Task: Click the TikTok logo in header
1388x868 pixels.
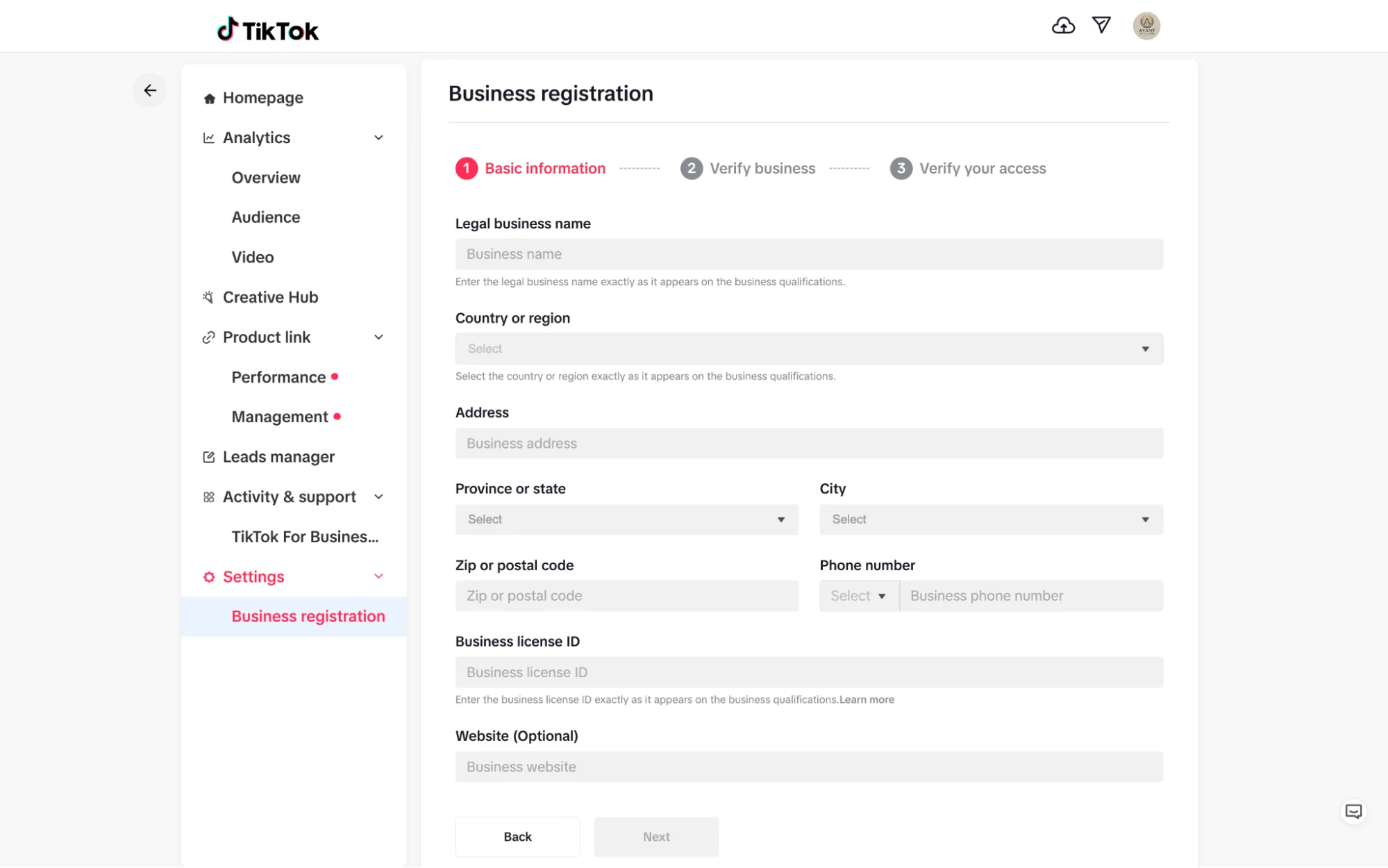Action: (x=267, y=30)
